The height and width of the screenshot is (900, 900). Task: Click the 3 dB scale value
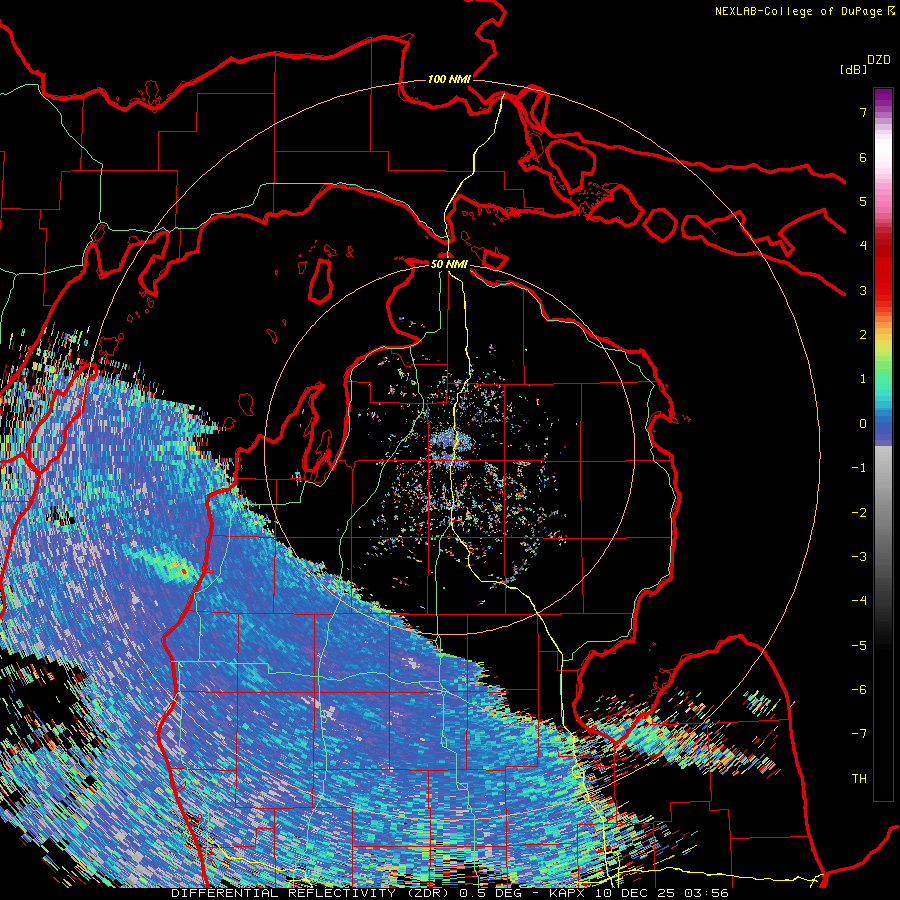pyautogui.click(x=863, y=290)
